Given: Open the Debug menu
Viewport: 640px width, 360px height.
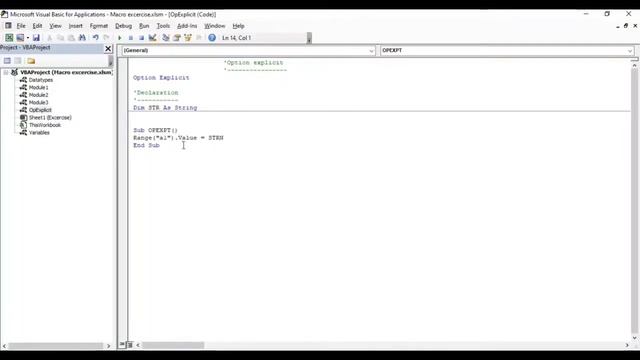Looking at the screenshot, I should 123,26.
